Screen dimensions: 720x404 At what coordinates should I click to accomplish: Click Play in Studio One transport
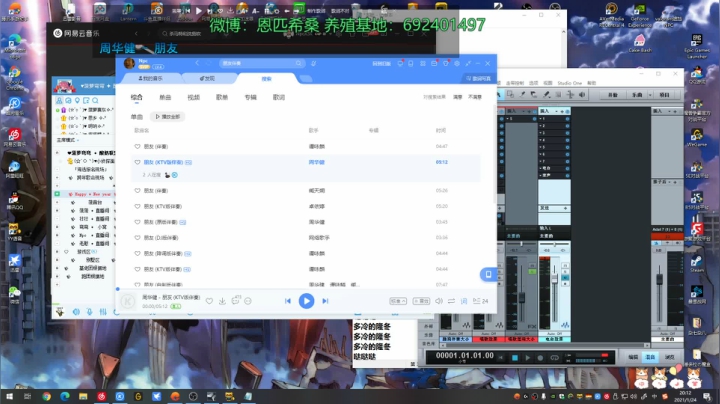[528, 358]
